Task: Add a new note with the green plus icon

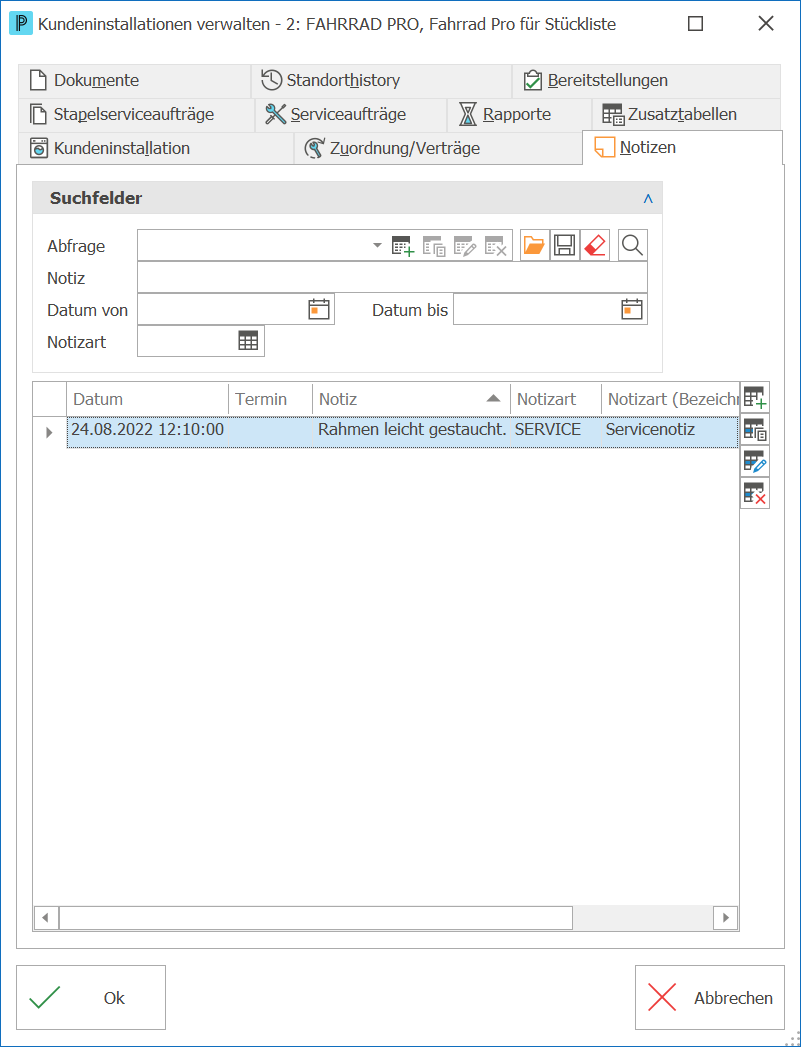Action: (755, 398)
